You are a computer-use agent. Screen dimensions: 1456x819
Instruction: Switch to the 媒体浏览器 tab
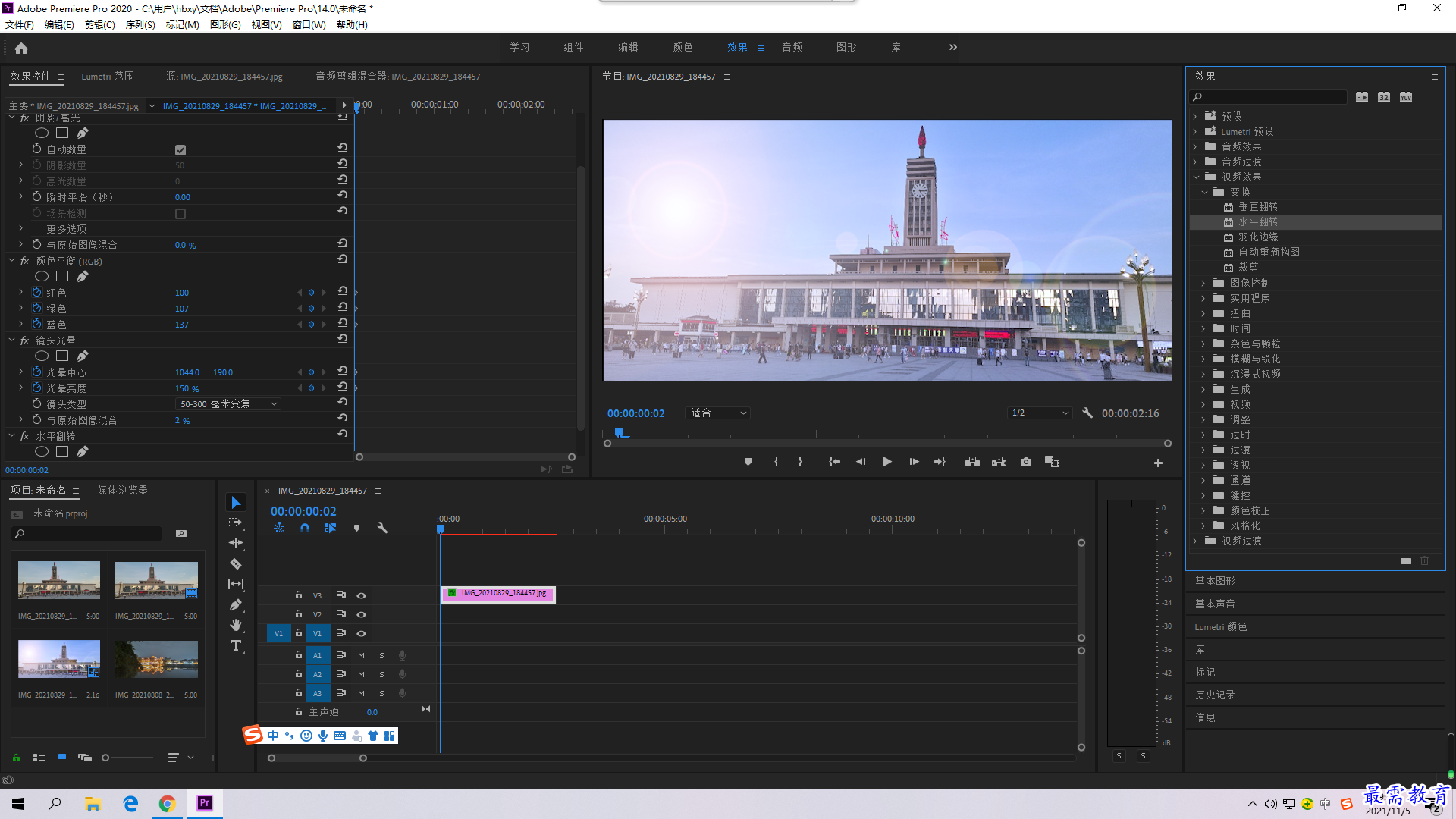coord(122,491)
